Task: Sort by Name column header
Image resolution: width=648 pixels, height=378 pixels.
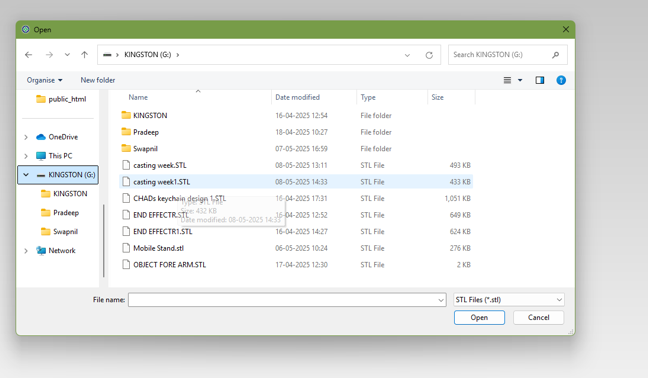Action: pyautogui.click(x=138, y=97)
